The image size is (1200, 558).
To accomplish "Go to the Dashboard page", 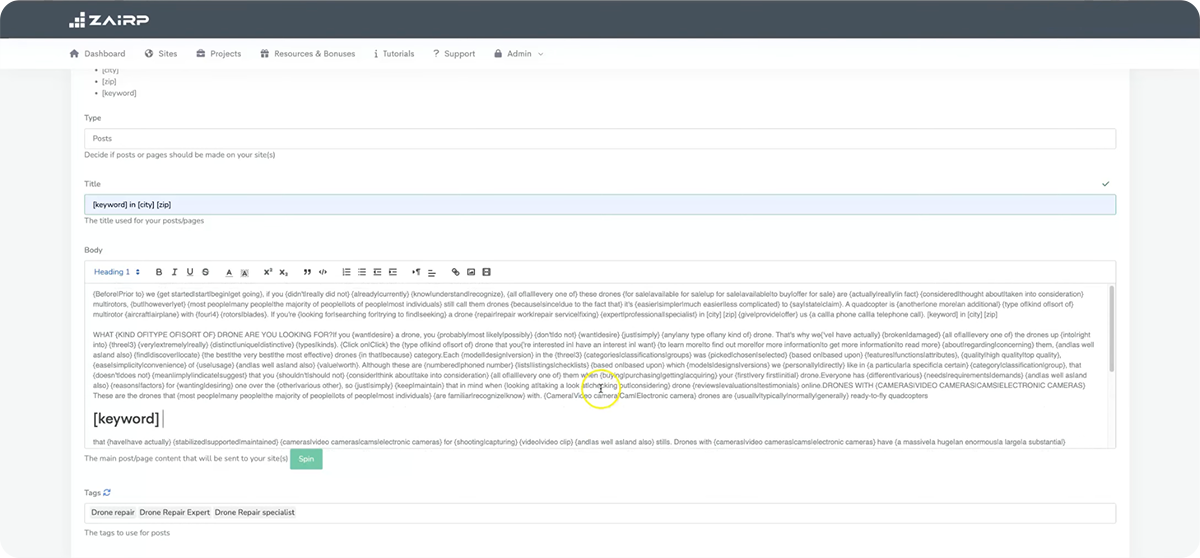I will pos(97,54).
